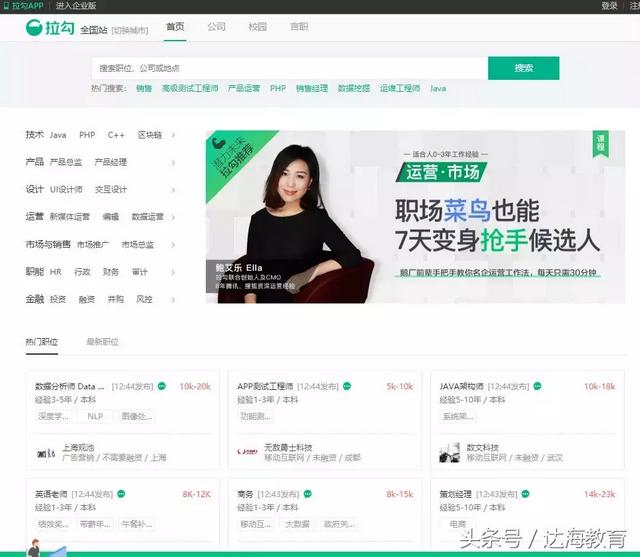Viewport: 640px width, 557px height.
Task: Expand the 运营 category arrow
Action: (173, 217)
